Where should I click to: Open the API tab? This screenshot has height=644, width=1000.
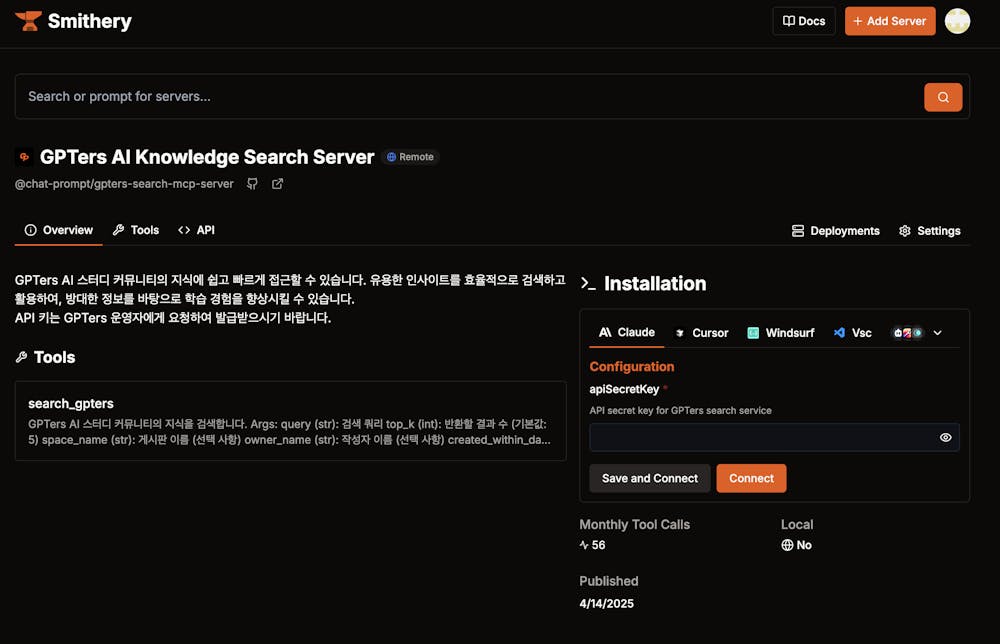pos(196,230)
